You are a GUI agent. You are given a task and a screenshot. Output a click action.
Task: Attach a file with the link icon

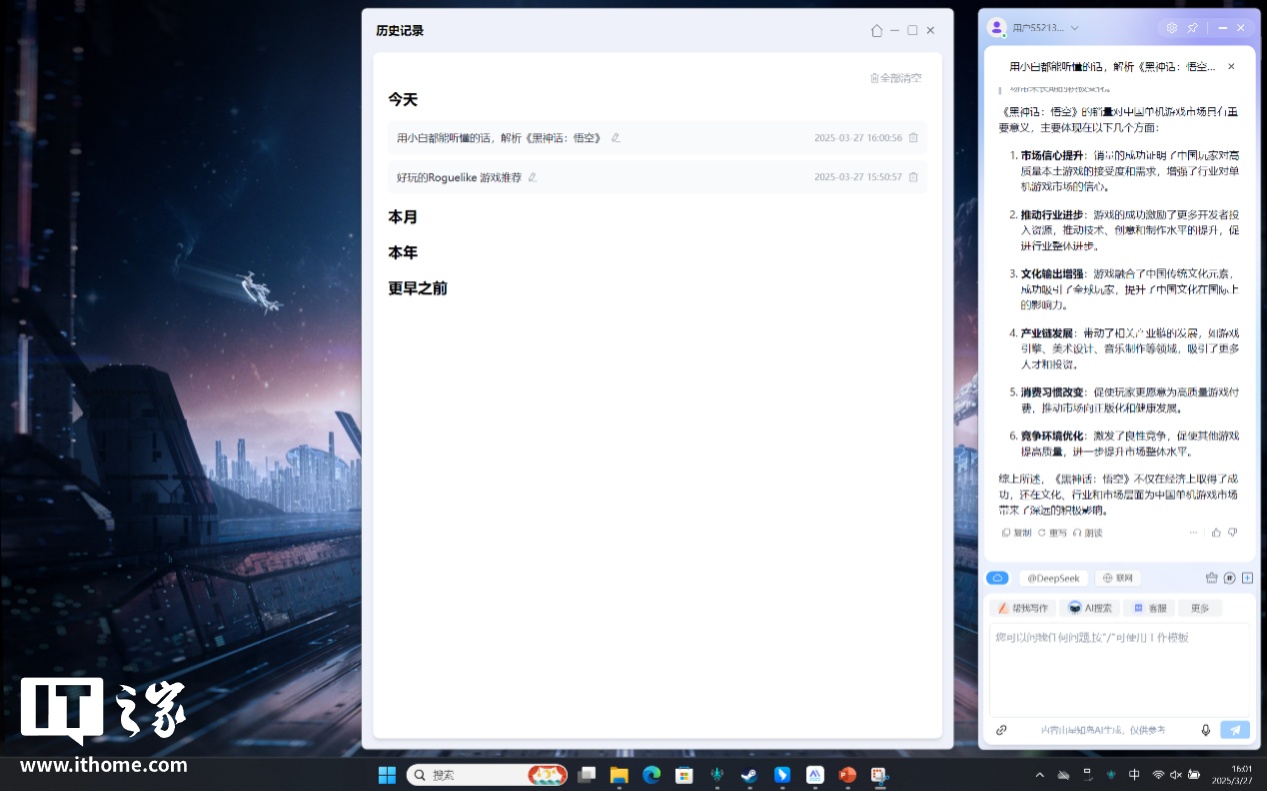(1001, 730)
